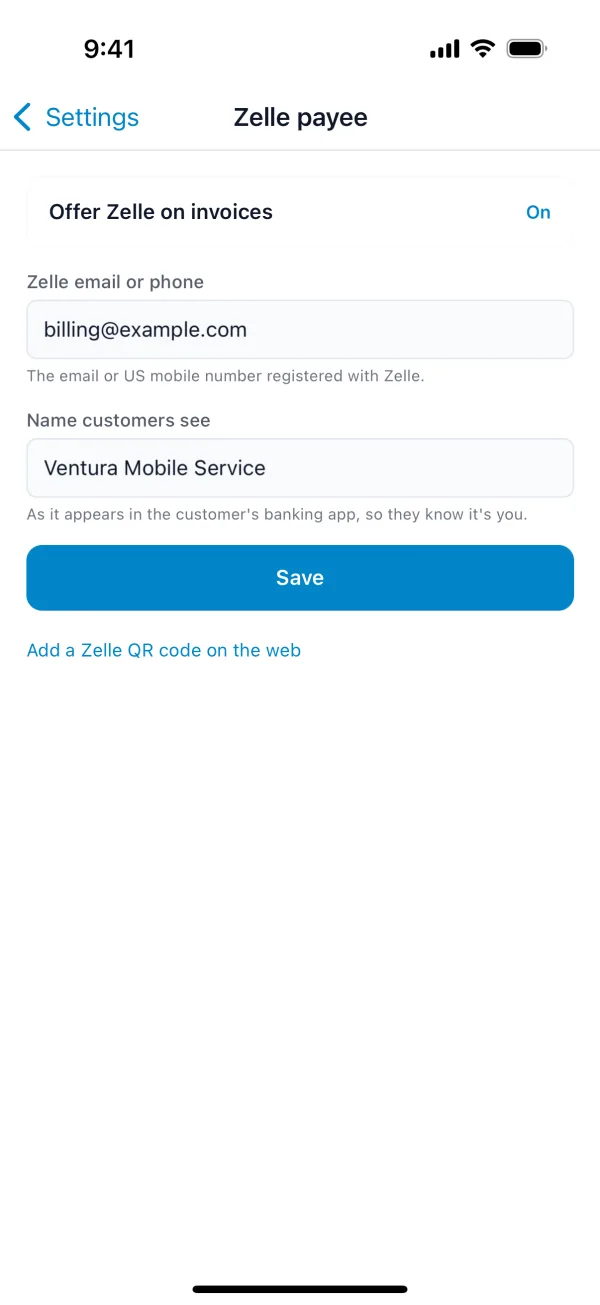Go back via the Settings label
This screenshot has height=1305, width=600.
point(92,117)
